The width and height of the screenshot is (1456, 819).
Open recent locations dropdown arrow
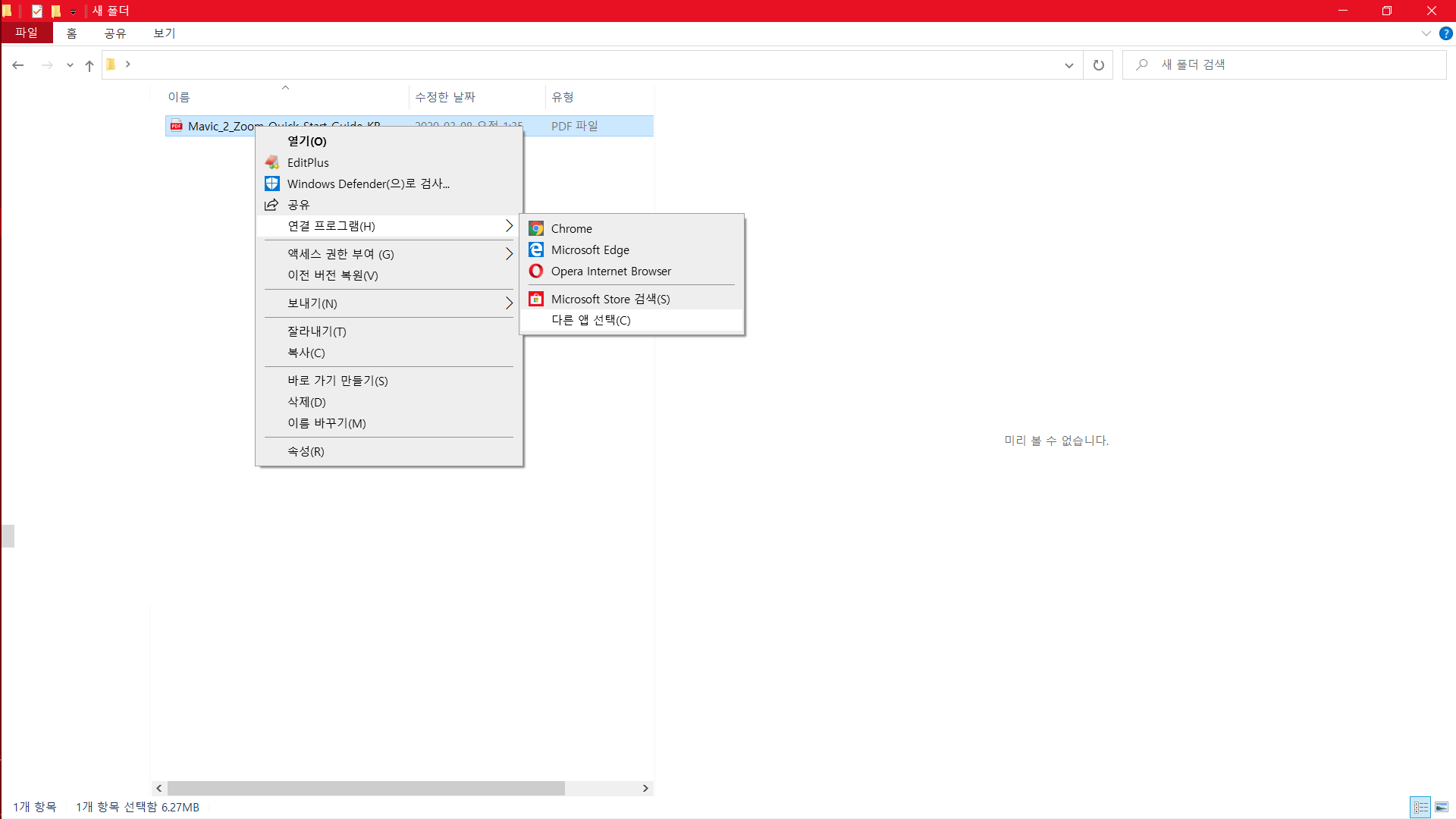[70, 65]
